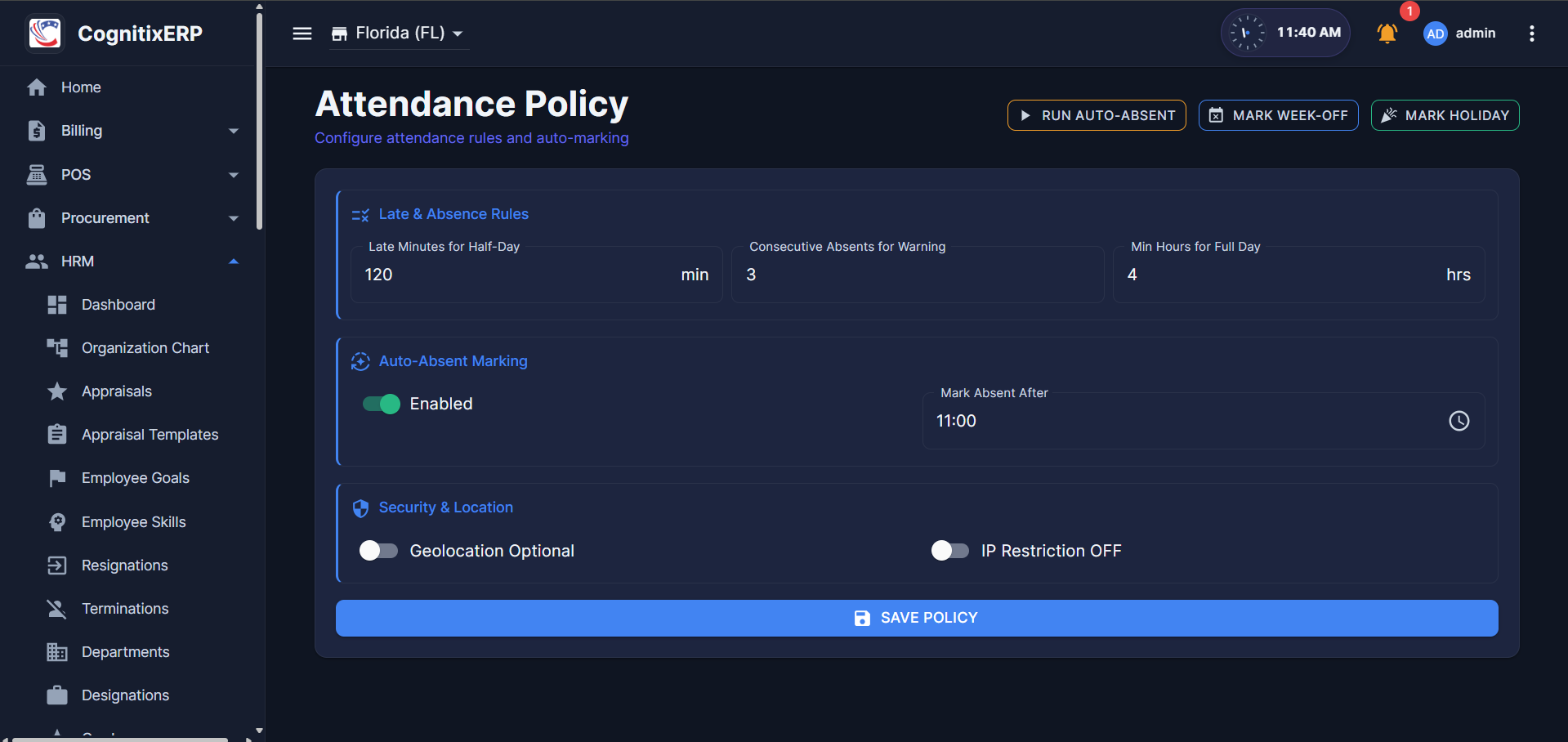1568x742 pixels.
Task: Click the AD admin avatar
Action: 1435,34
